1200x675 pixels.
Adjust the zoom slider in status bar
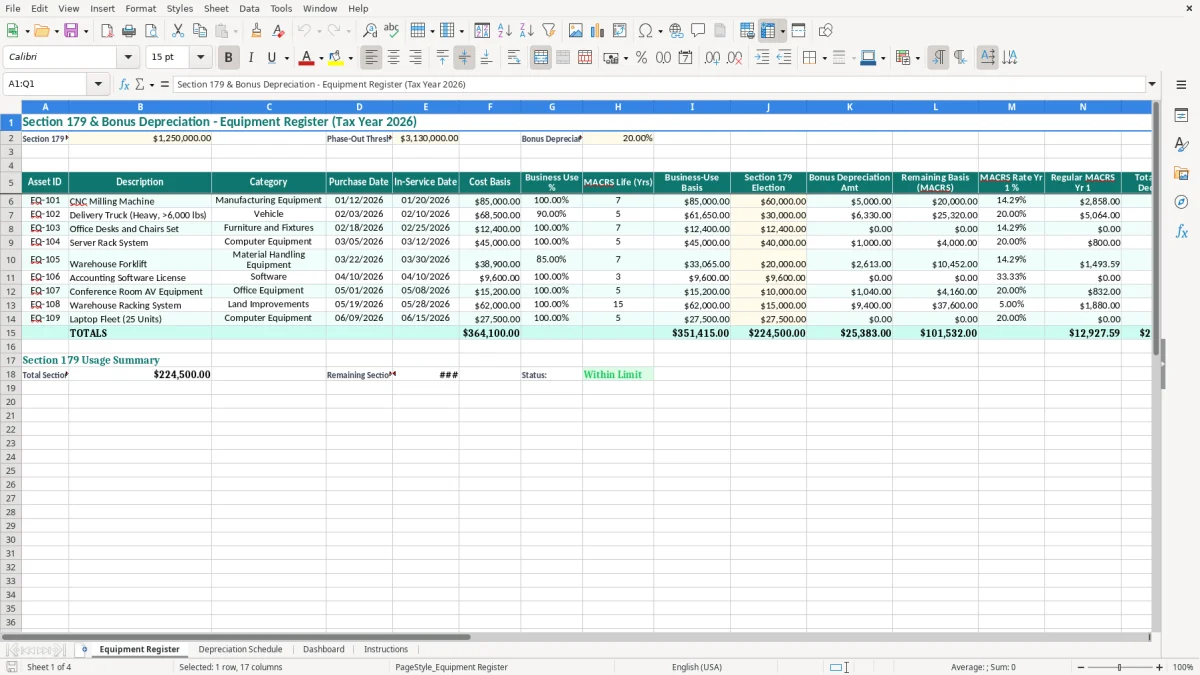(1119, 667)
